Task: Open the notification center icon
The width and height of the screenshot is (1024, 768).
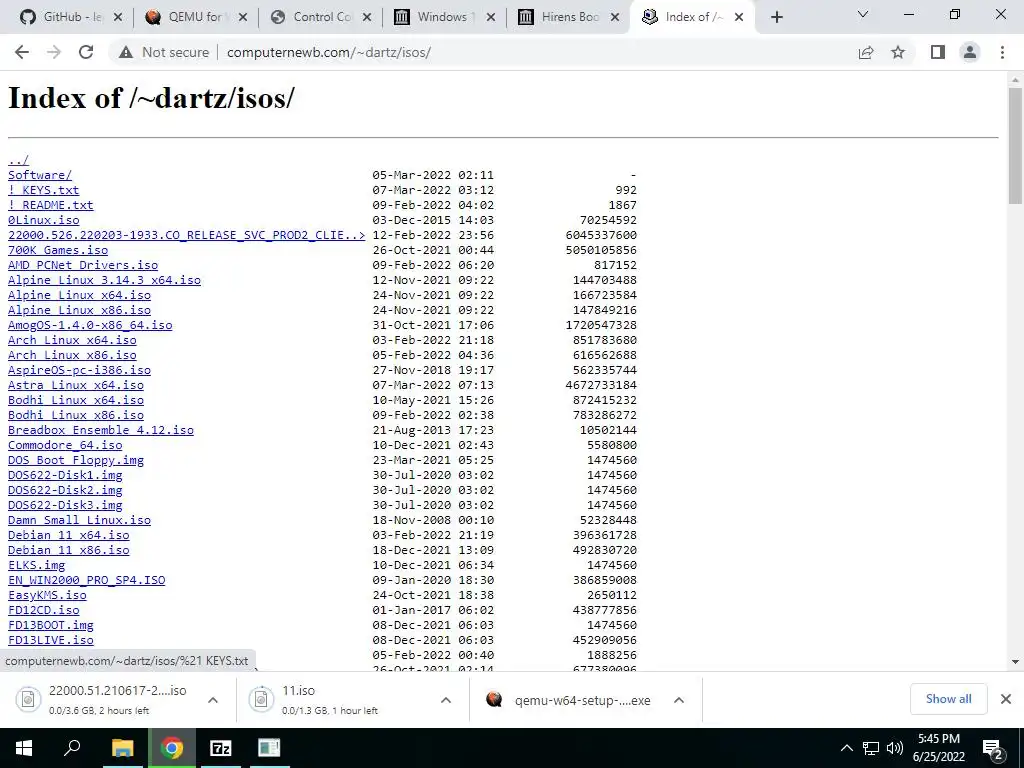Action: point(993,748)
